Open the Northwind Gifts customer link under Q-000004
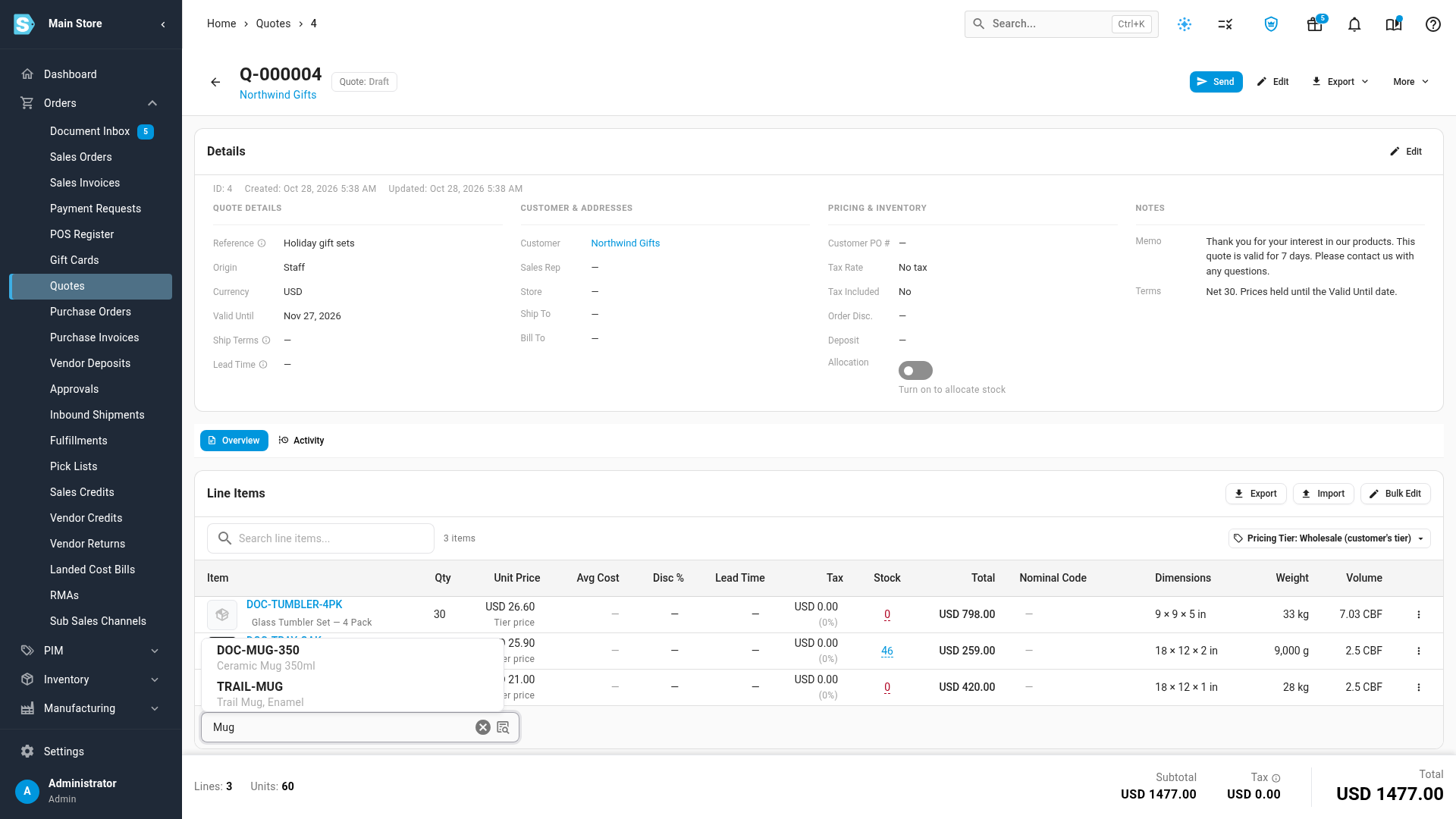This screenshot has width=1456, height=819. (x=278, y=95)
